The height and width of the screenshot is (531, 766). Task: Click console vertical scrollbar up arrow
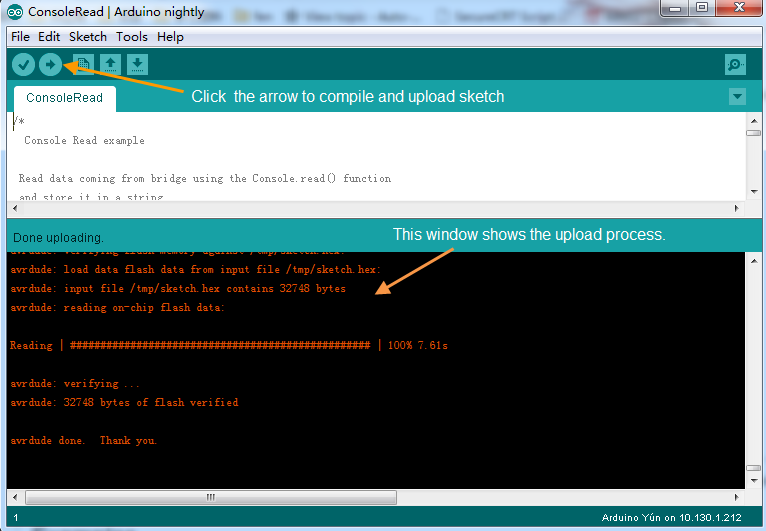[754, 261]
